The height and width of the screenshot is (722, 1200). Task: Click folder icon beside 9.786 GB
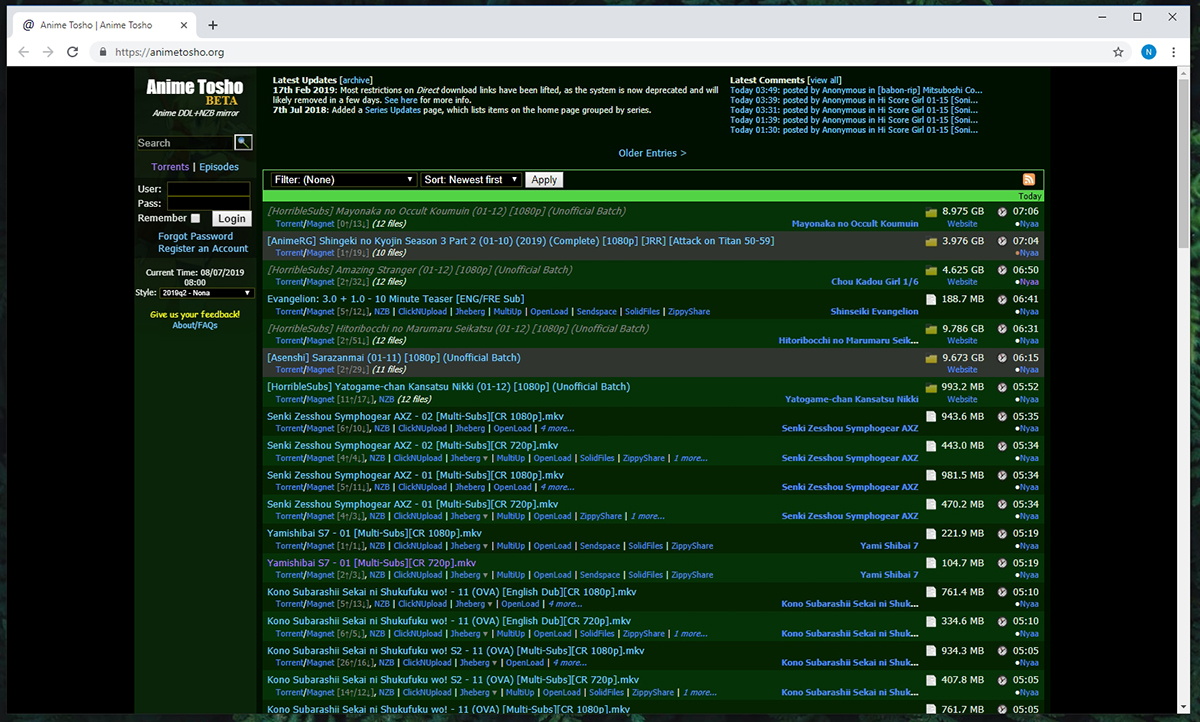click(931, 329)
